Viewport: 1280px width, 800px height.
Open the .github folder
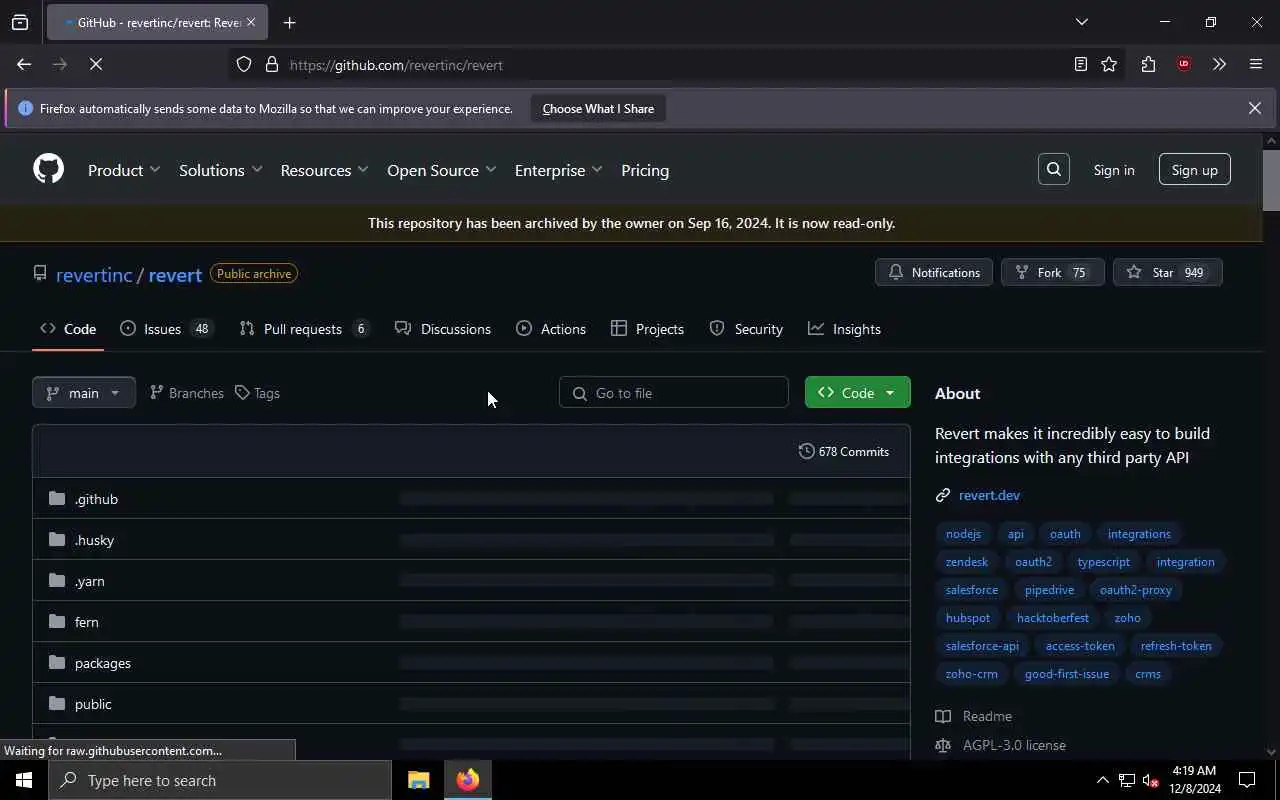96,499
